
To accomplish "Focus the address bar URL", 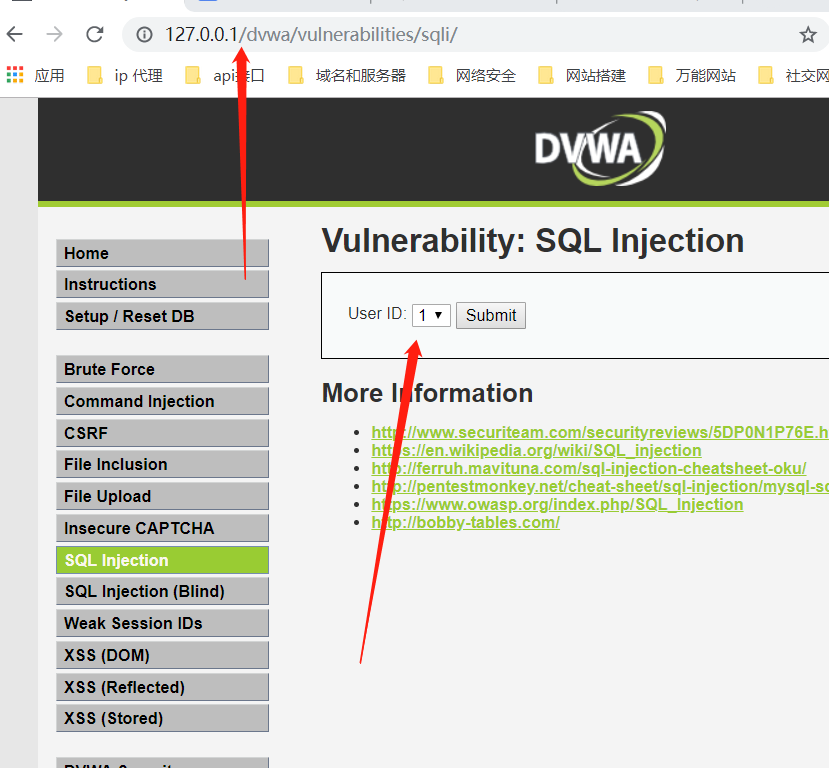I will pyautogui.click(x=311, y=35).
